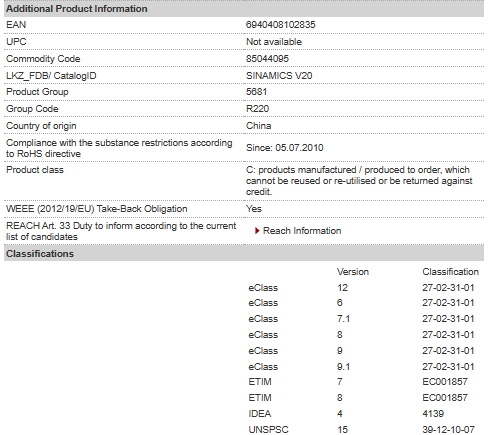This screenshot has width=493, height=435.
Task: Click eClass version 9.1 classification code
Action: (x=448, y=367)
